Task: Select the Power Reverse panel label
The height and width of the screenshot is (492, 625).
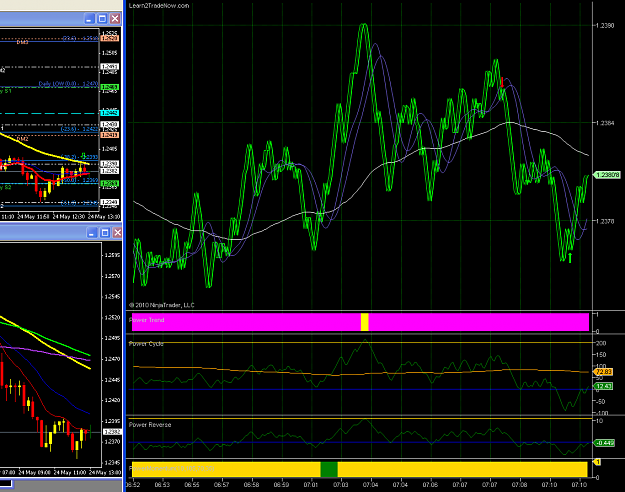Action: tap(150, 425)
